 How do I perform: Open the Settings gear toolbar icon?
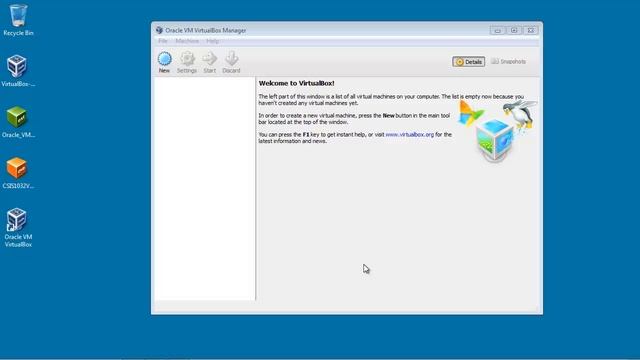coord(187,62)
